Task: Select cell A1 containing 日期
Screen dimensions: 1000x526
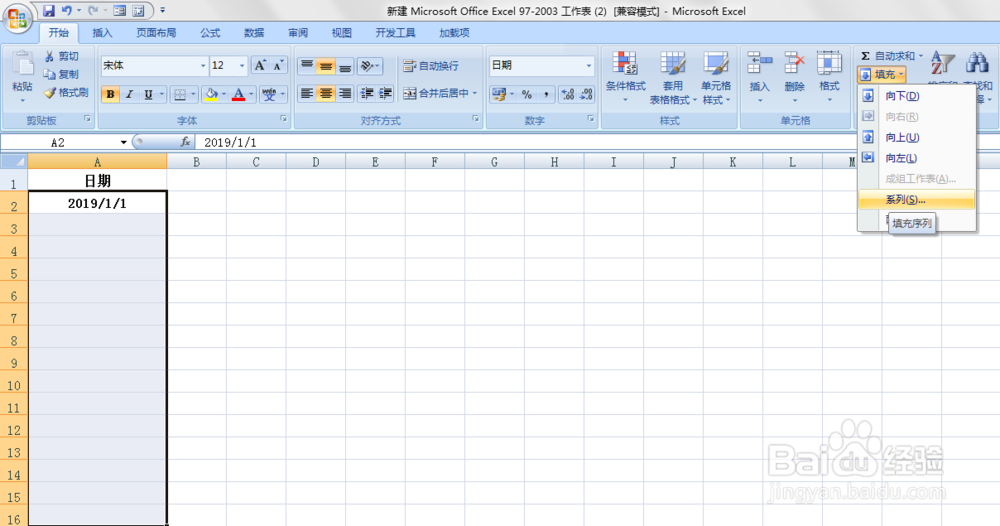Action: (x=97, y=180)
